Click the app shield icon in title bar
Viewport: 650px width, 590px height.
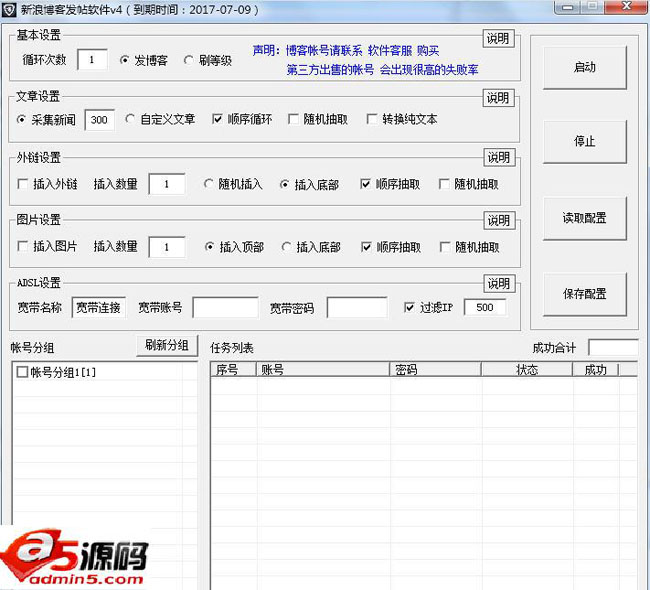pyautogui.click(x=9, y=10)
